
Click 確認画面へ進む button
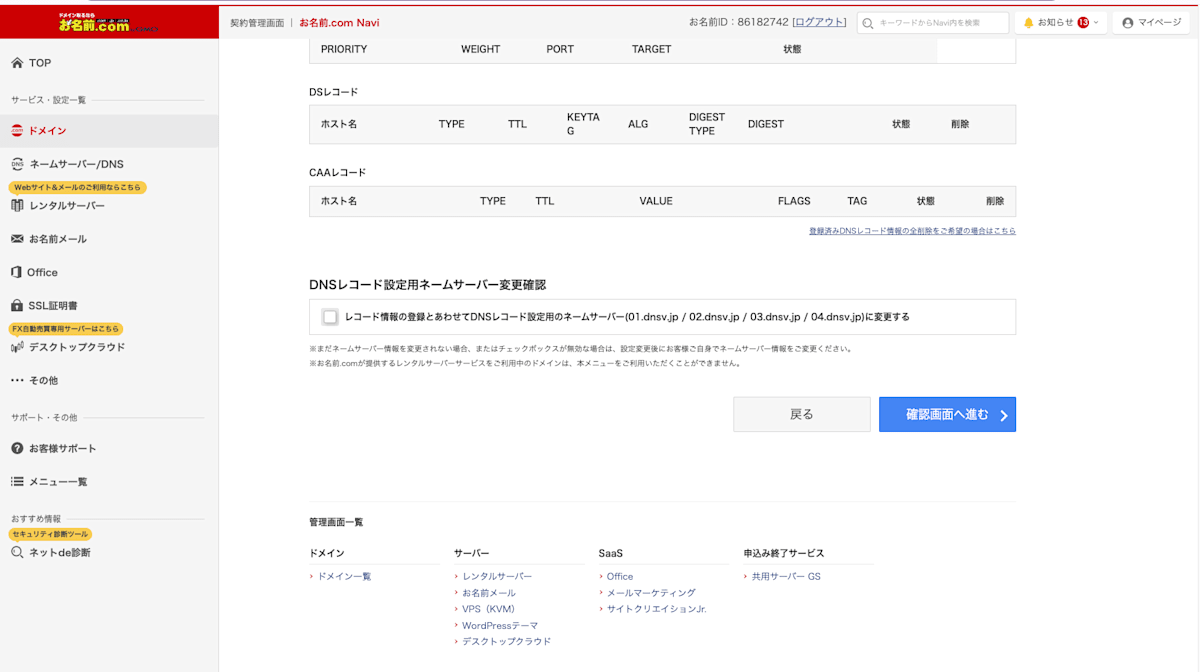(947, 415)
